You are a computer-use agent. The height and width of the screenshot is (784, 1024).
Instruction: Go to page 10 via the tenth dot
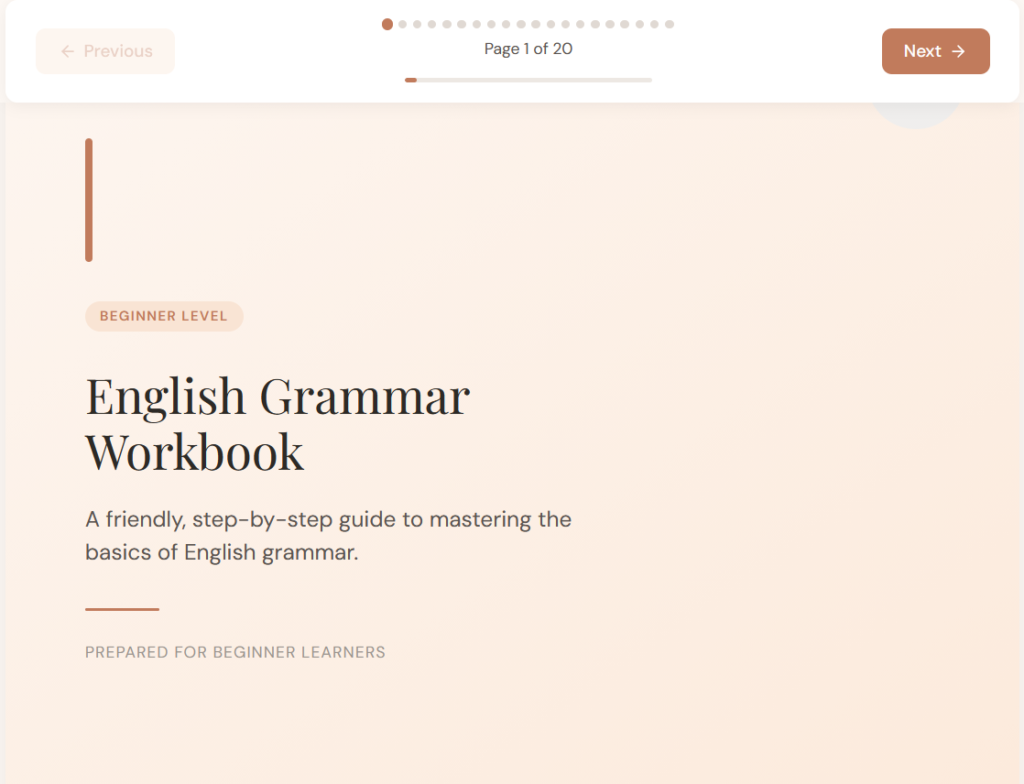521,24
